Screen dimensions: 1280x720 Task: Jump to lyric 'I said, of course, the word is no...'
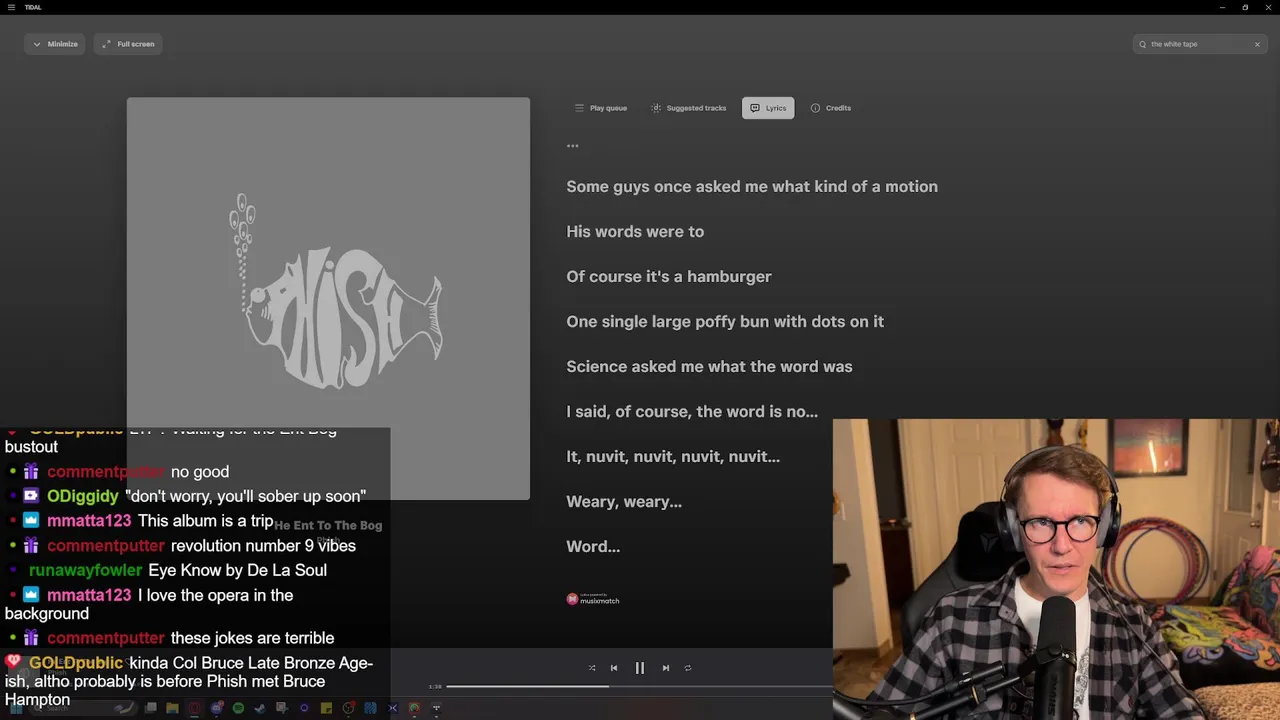[x=692, y=412]
